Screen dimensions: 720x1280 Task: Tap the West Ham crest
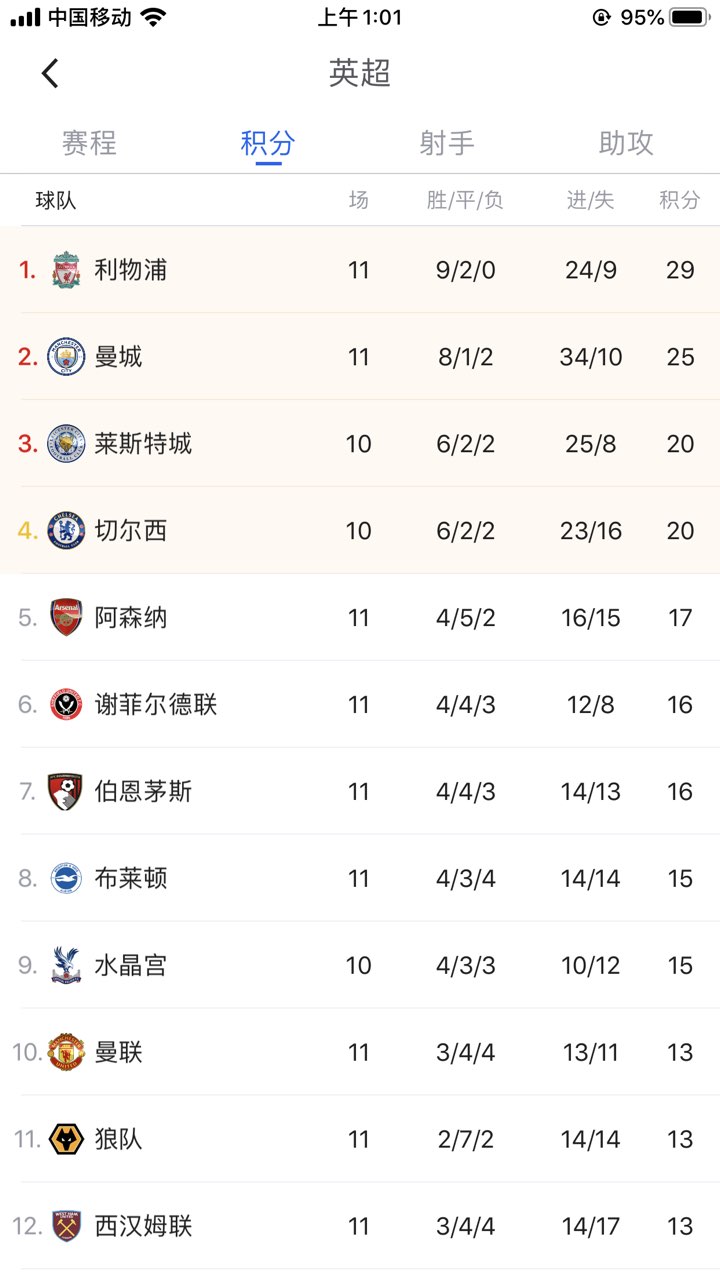[66, 1227]
